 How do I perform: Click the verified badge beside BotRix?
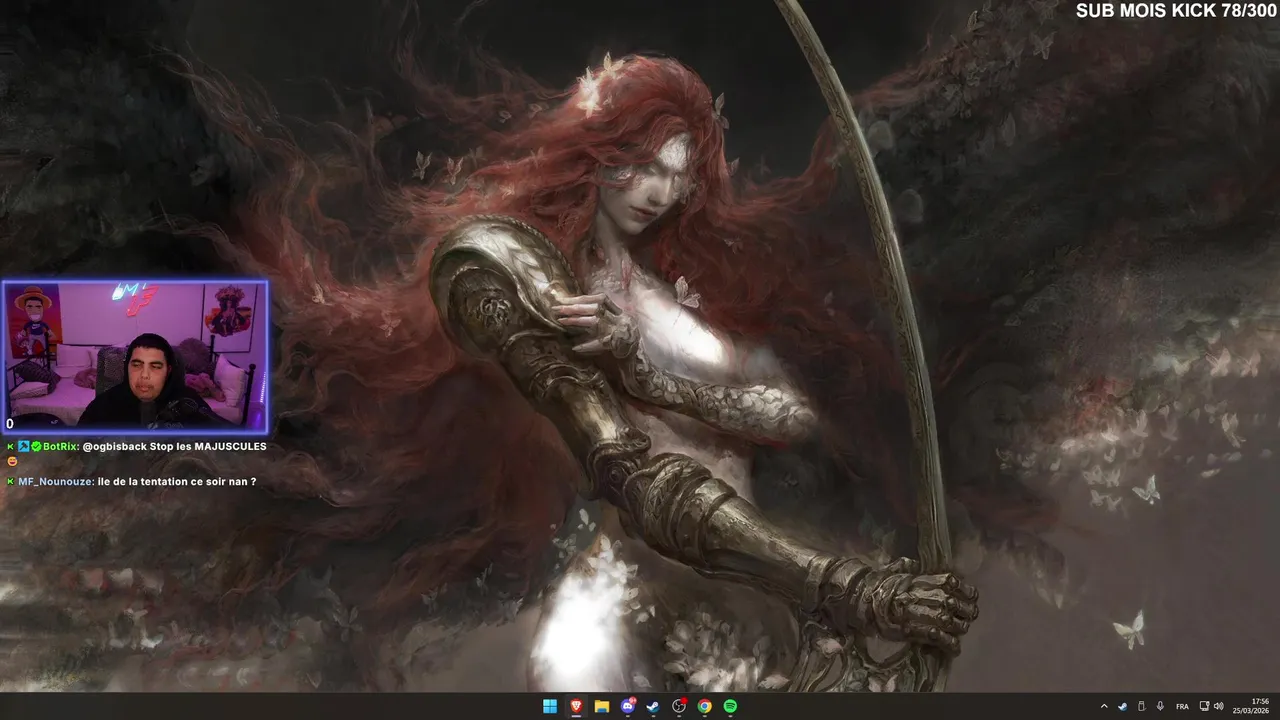[36, 446]
